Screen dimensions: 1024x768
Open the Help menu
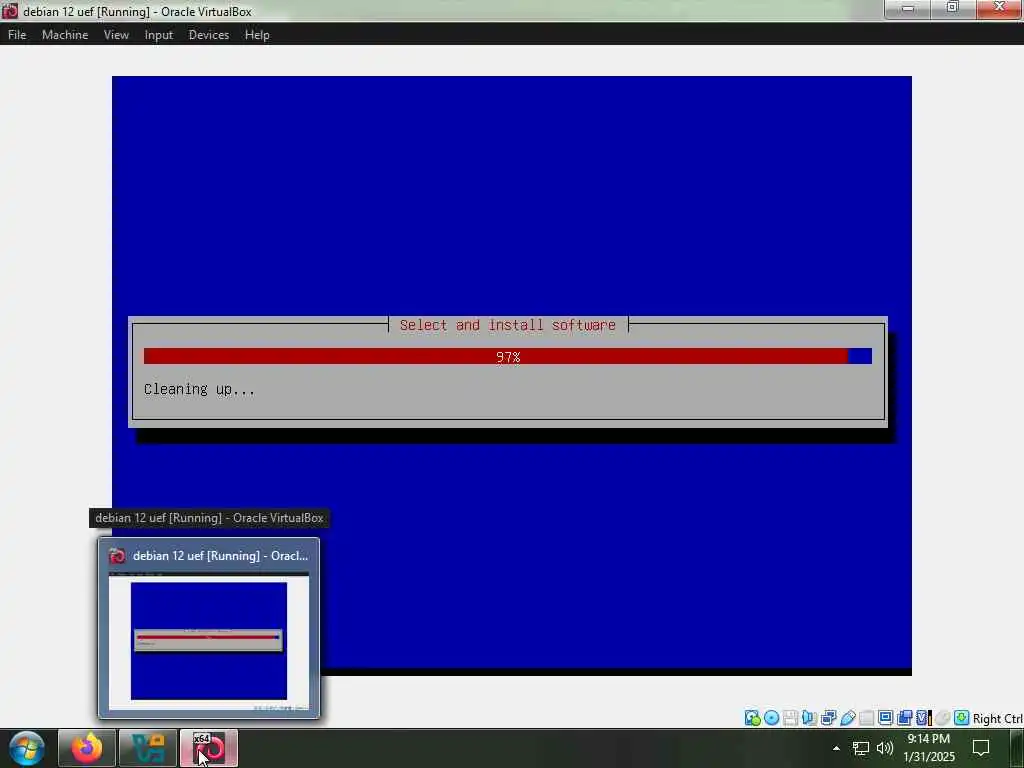click(x=257, y=35)
